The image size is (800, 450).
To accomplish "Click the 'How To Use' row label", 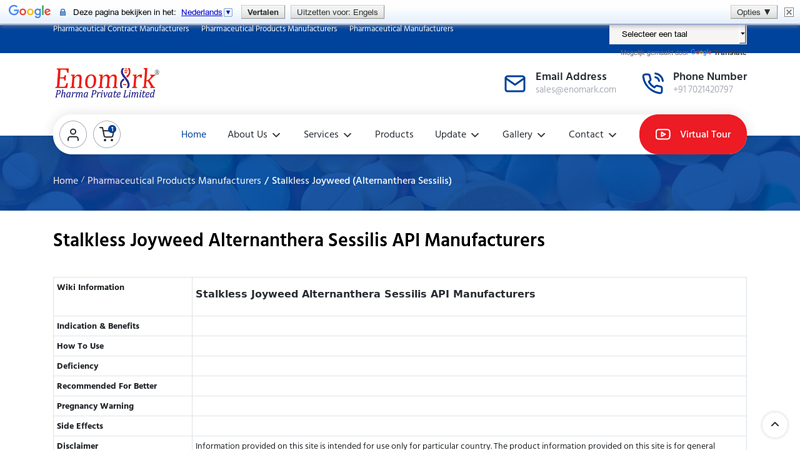I will [x=80, y=346].
